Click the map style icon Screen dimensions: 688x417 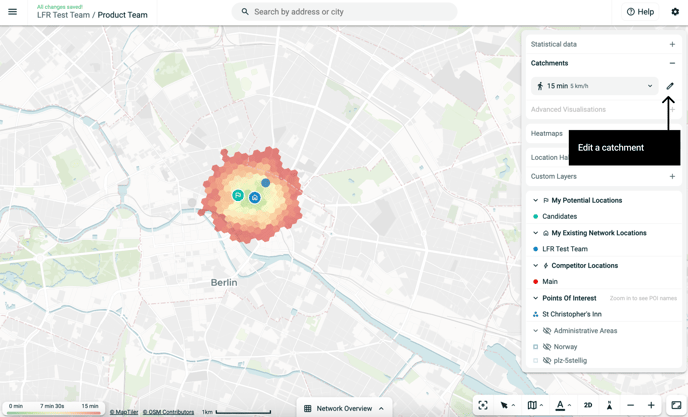(532, 405)
